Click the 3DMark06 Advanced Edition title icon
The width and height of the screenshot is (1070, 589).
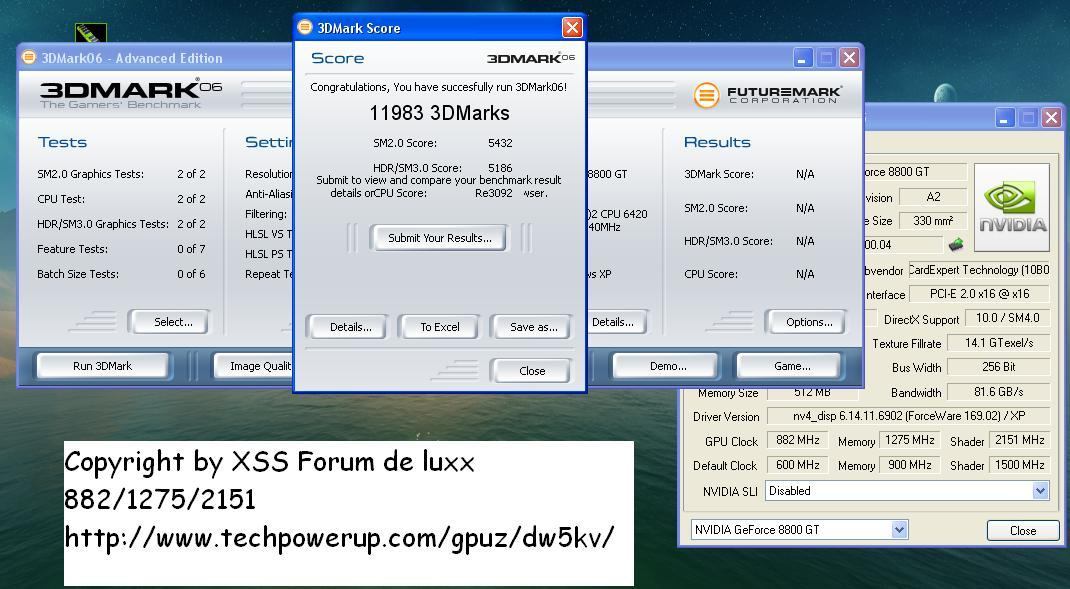click(x=29, y=57)
